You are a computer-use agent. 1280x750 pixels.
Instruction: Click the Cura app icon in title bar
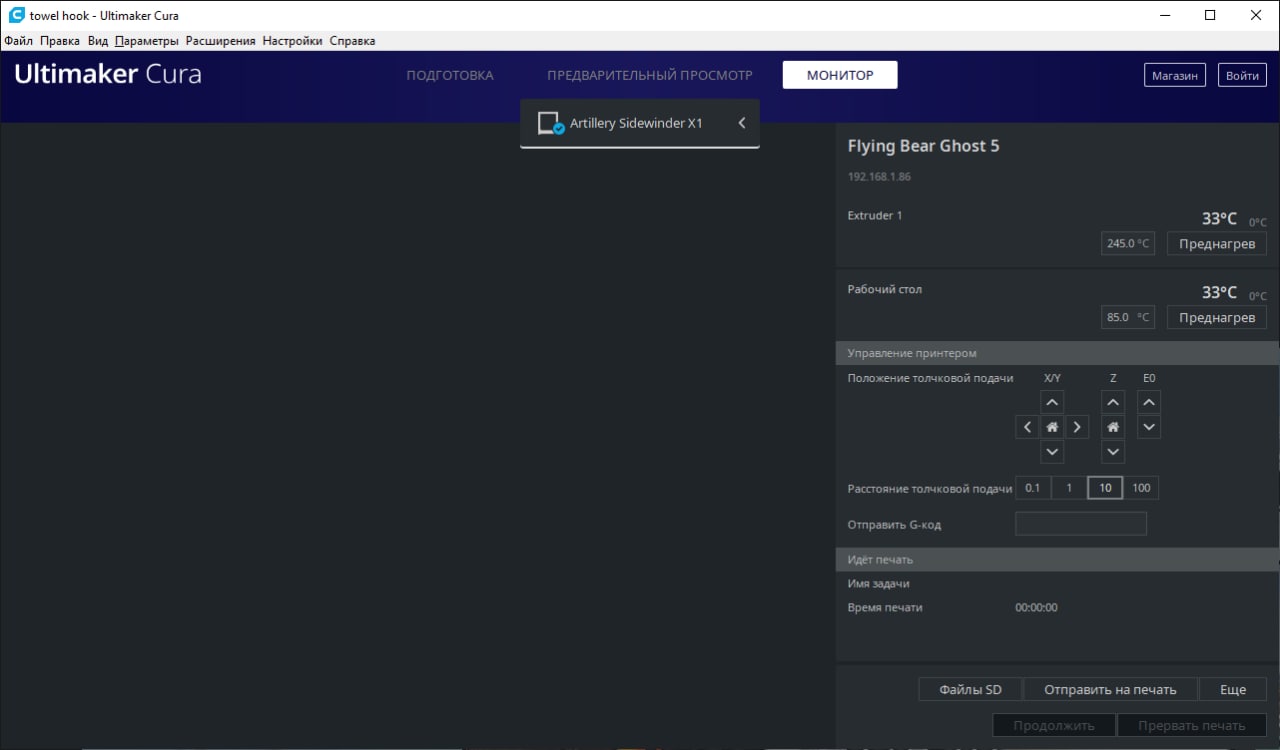click(16, 15)
